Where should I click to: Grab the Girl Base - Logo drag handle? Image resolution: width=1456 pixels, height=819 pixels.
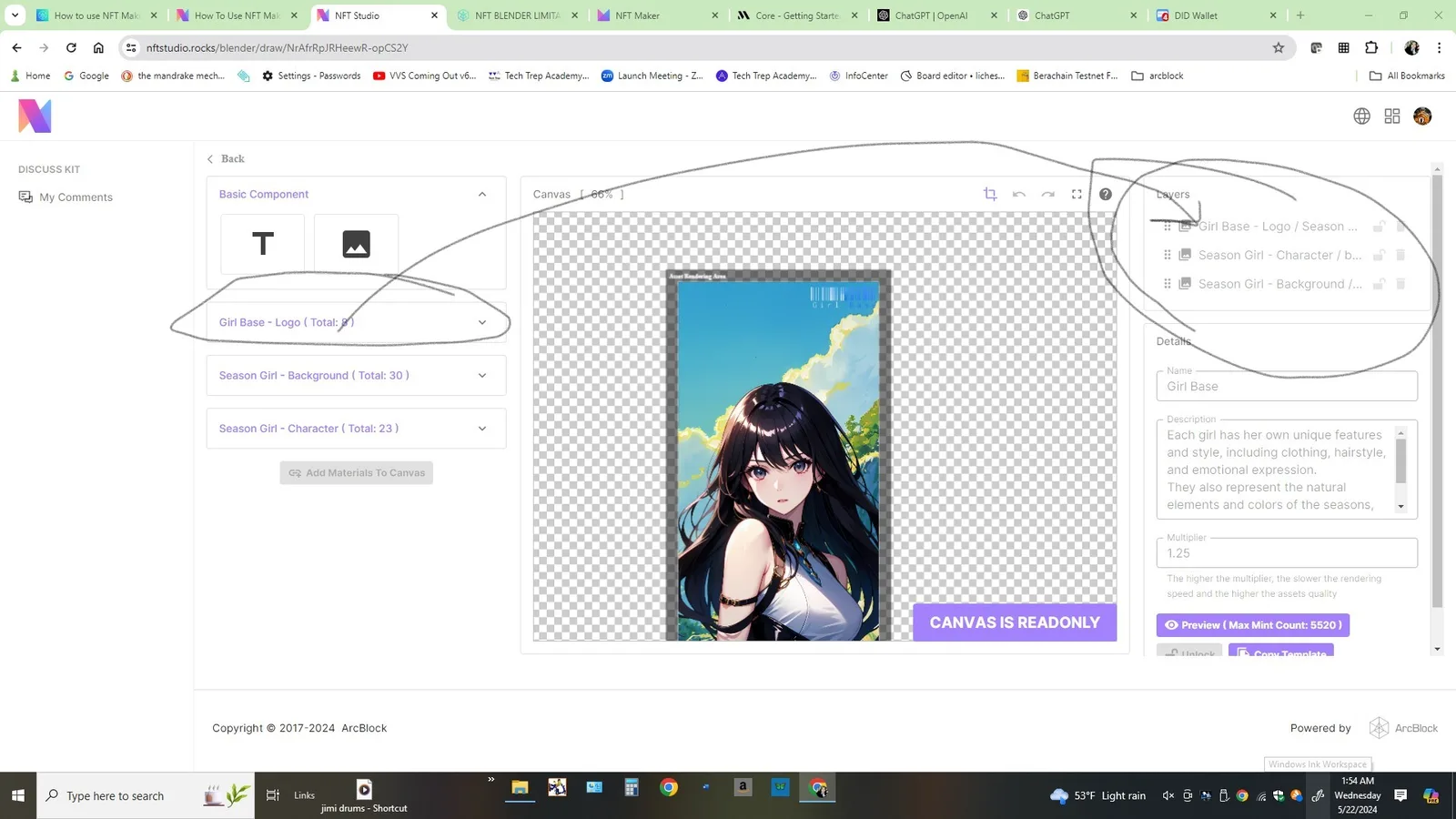pyautogui.click(x=1168, y=227)
